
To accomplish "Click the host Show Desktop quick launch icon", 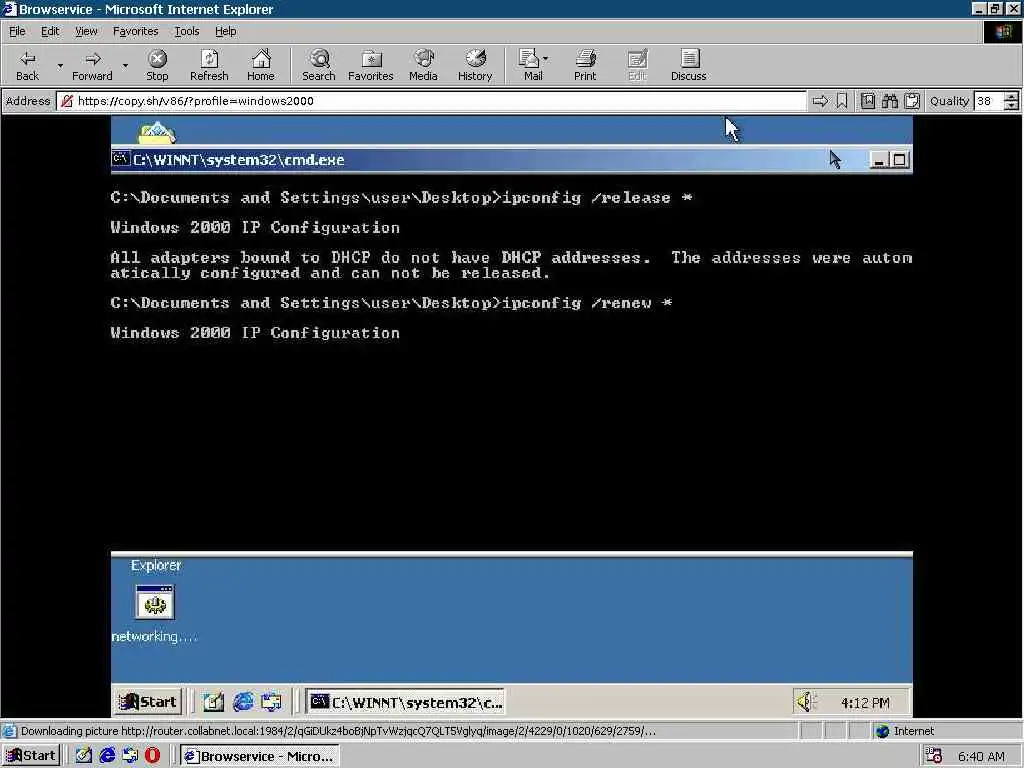I will tap(84, 756).
